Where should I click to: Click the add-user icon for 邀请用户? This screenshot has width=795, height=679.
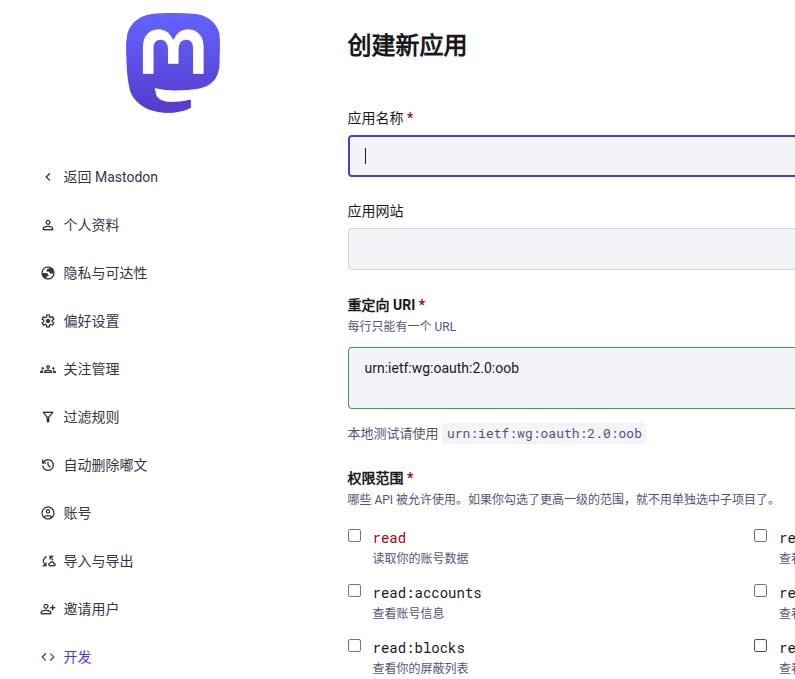point(47,609)
